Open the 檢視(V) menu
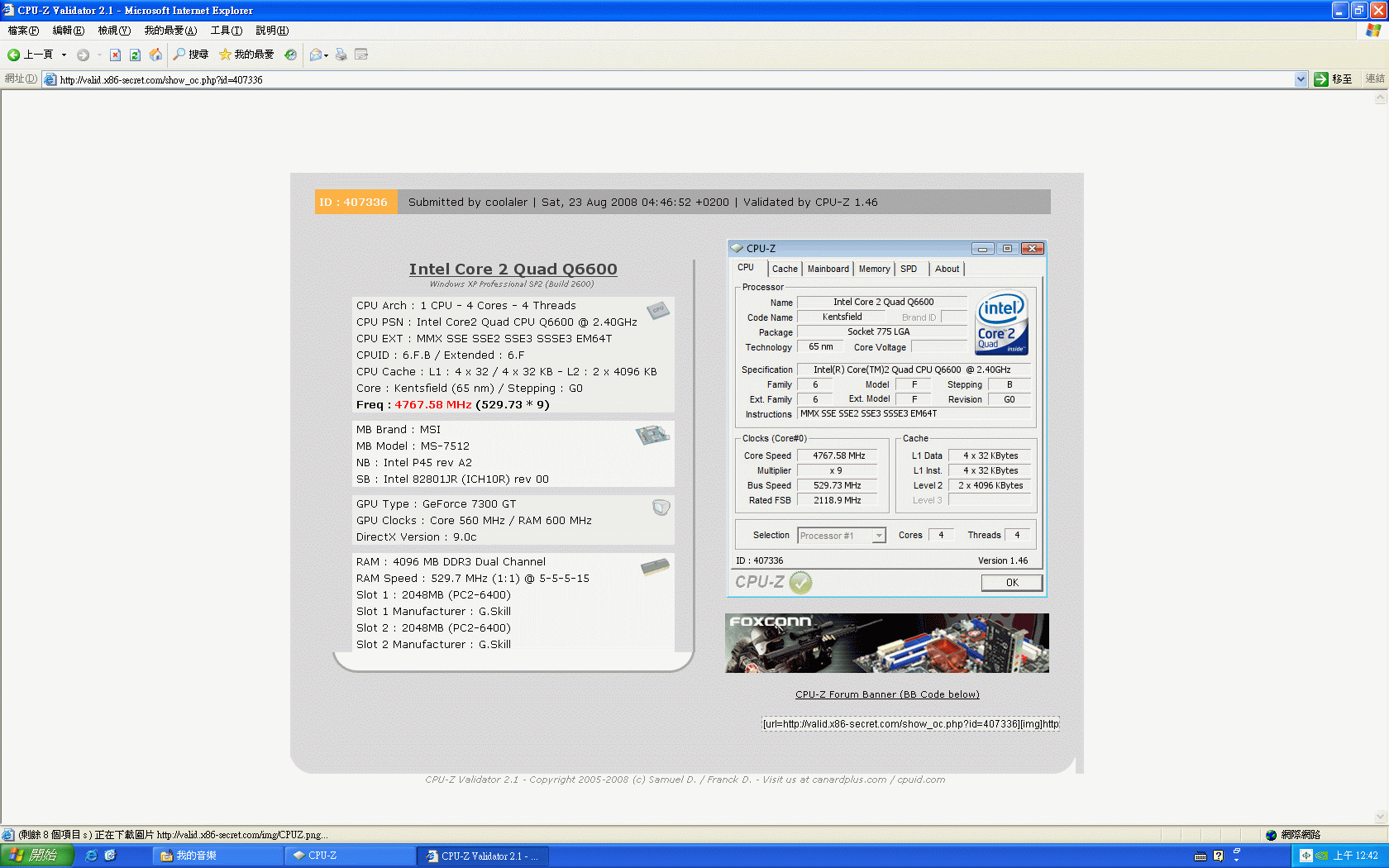This screenshot has height=868, width=1389. coord(114,31)
